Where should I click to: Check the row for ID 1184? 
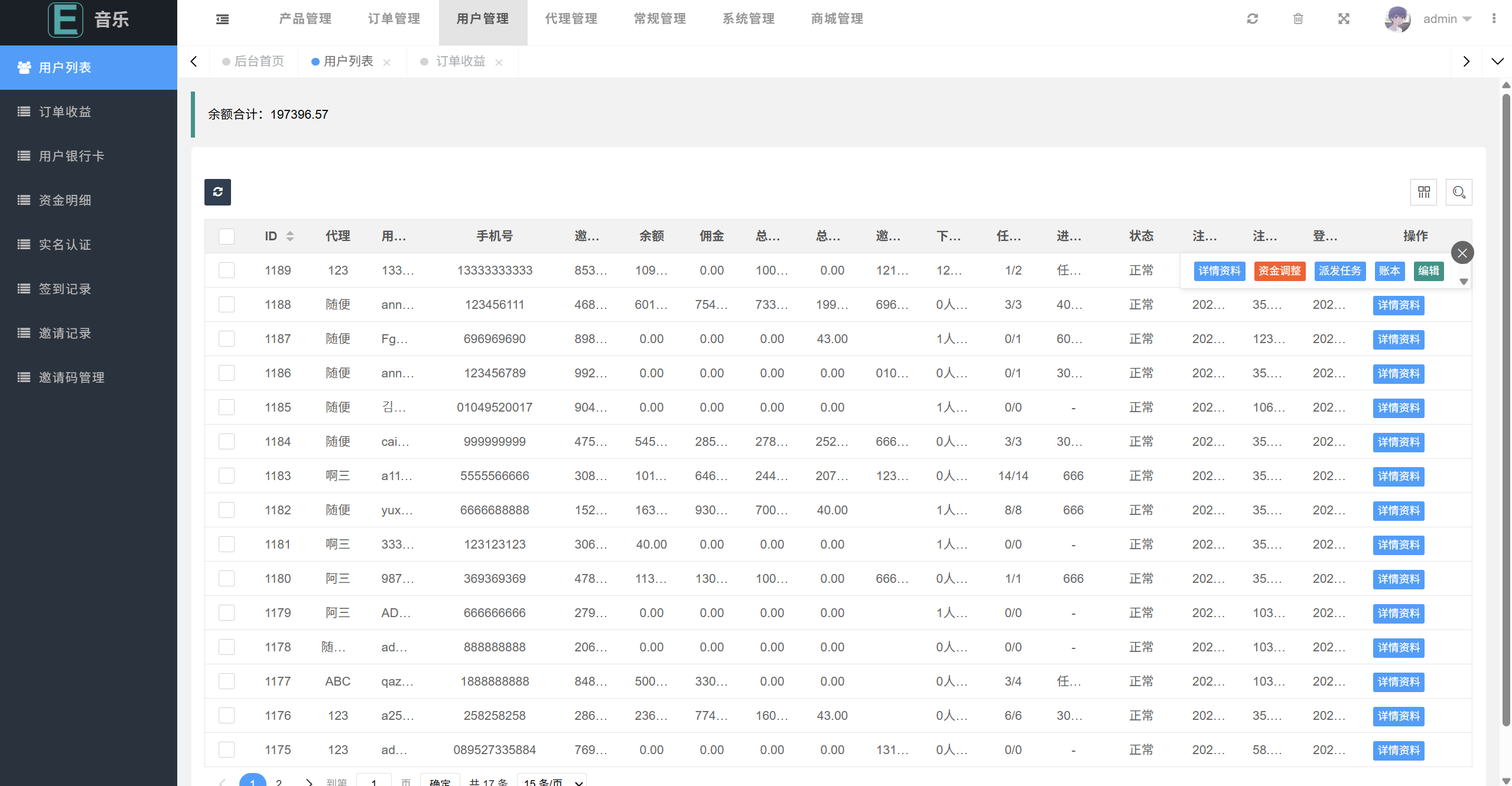coord(226,442)
